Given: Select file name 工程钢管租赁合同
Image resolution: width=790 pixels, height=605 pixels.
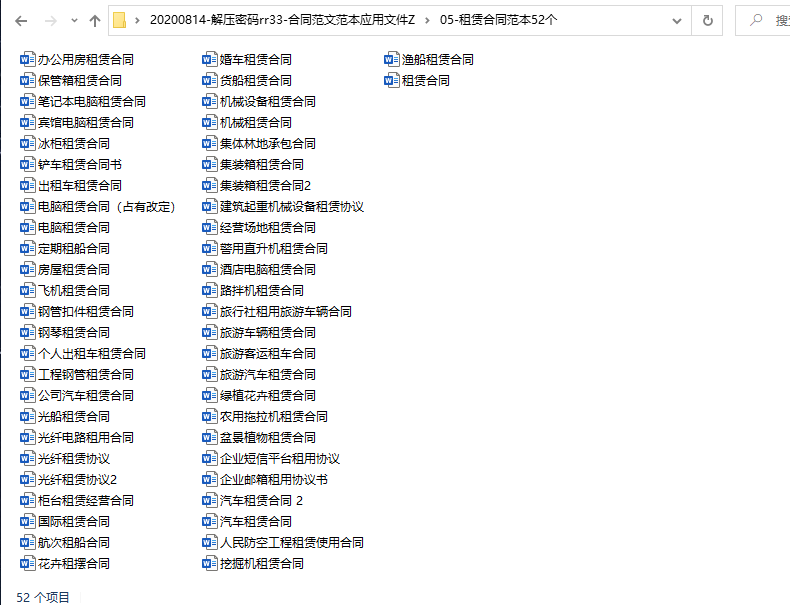Looking at the screenshot, I should point(86,375).
